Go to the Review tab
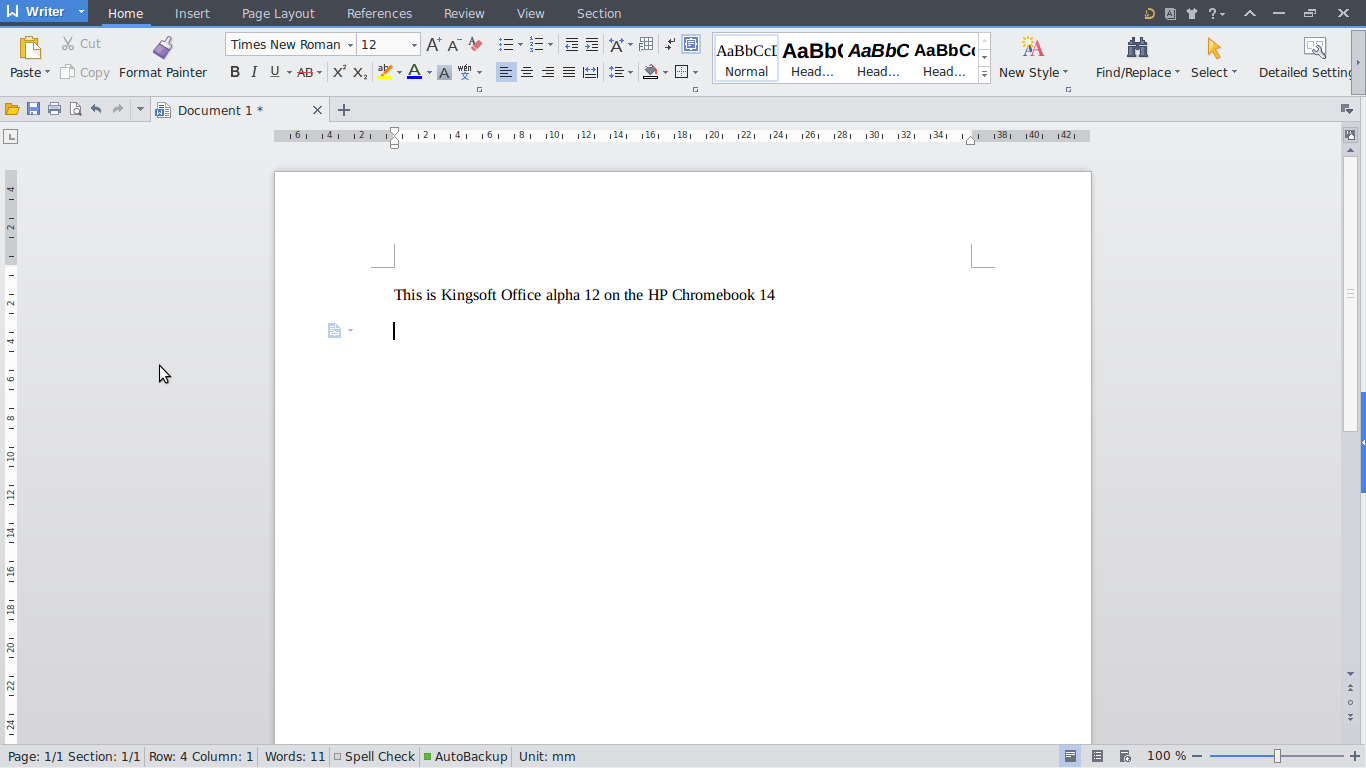Image resolution: width=1366 pixels, height=768 pixels. click(464, 13)
